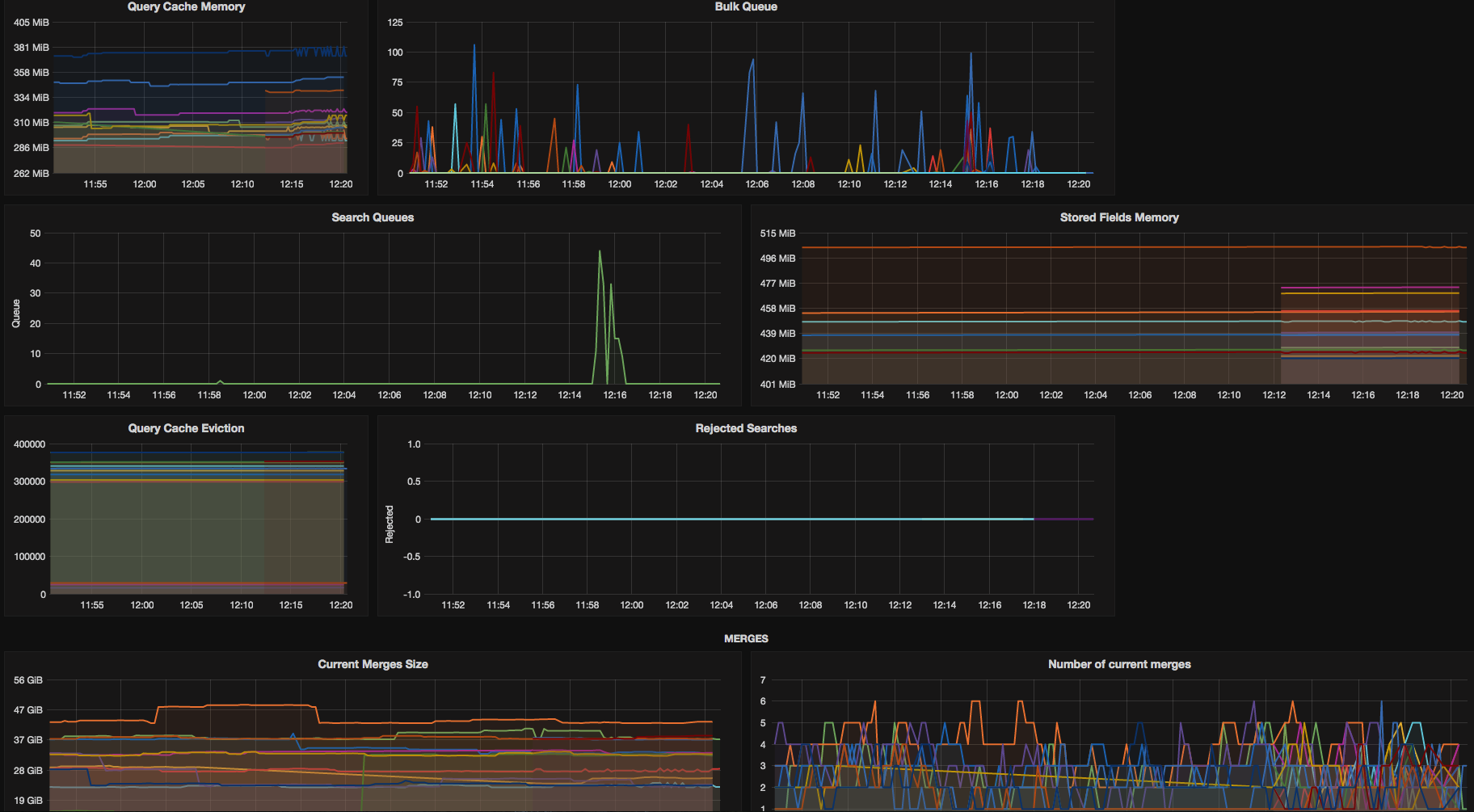Click the Queue axis label in Search Queues
Image resolution: width=1474 pixels, height=812 pixels.
tap(16, 313)
